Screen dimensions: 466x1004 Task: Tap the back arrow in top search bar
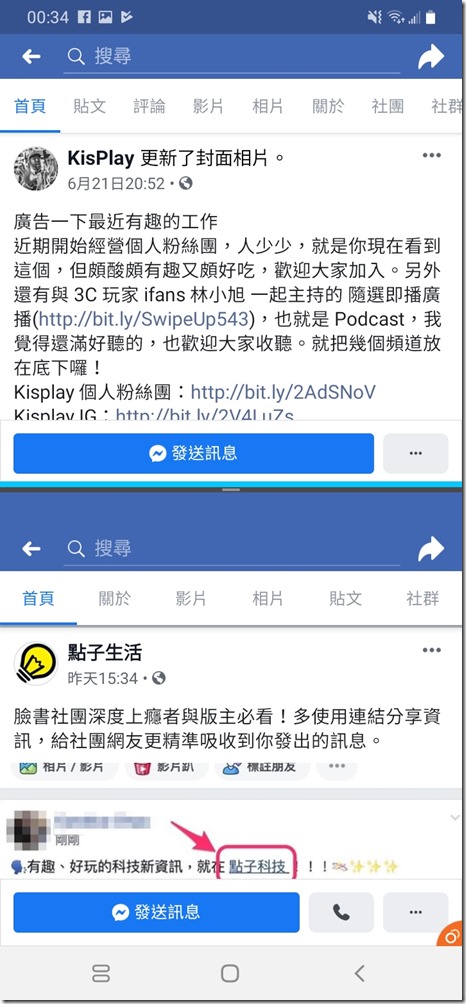click(x=31, y=57)
